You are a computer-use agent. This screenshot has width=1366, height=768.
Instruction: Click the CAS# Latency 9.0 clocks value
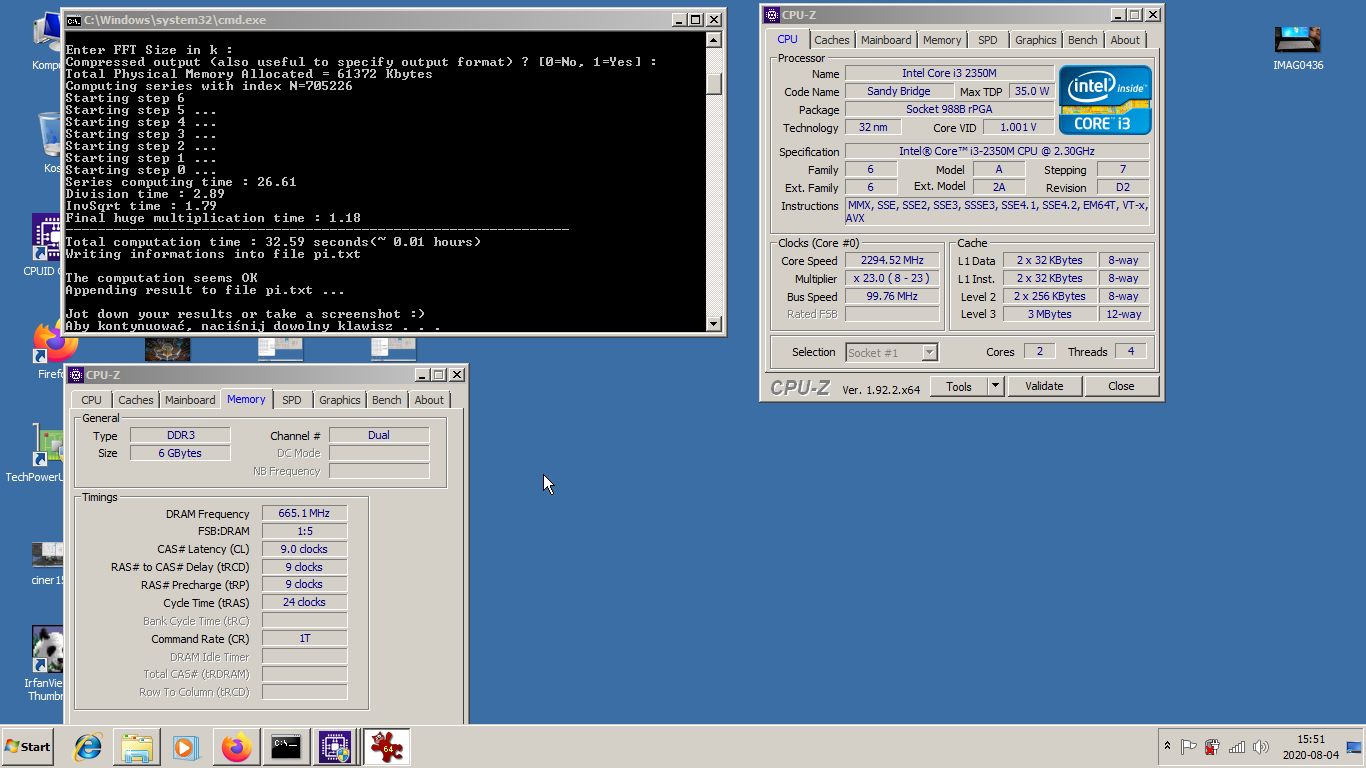pyautogui.click(x=304, y=549)
